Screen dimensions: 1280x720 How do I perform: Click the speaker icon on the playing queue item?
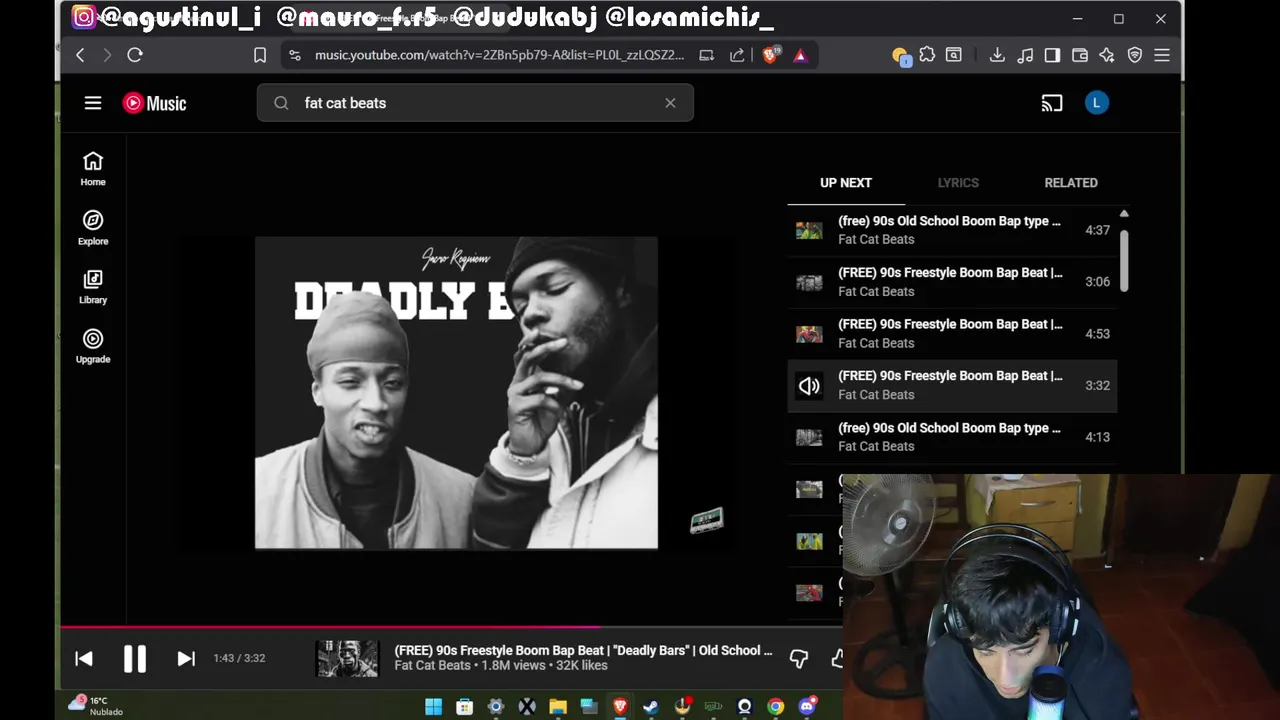[x=809, y=385]
